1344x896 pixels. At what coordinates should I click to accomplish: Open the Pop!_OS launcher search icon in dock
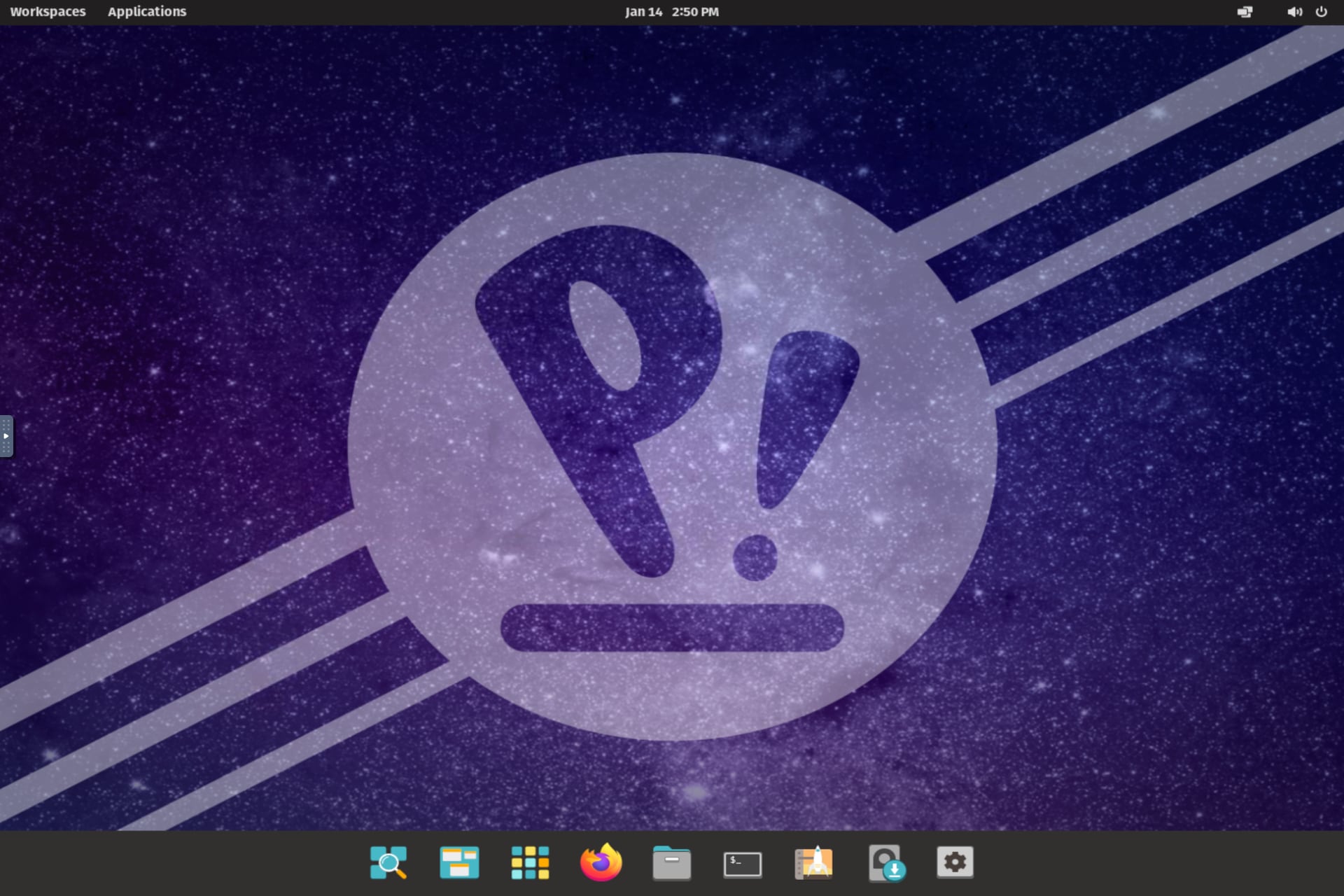388,862
